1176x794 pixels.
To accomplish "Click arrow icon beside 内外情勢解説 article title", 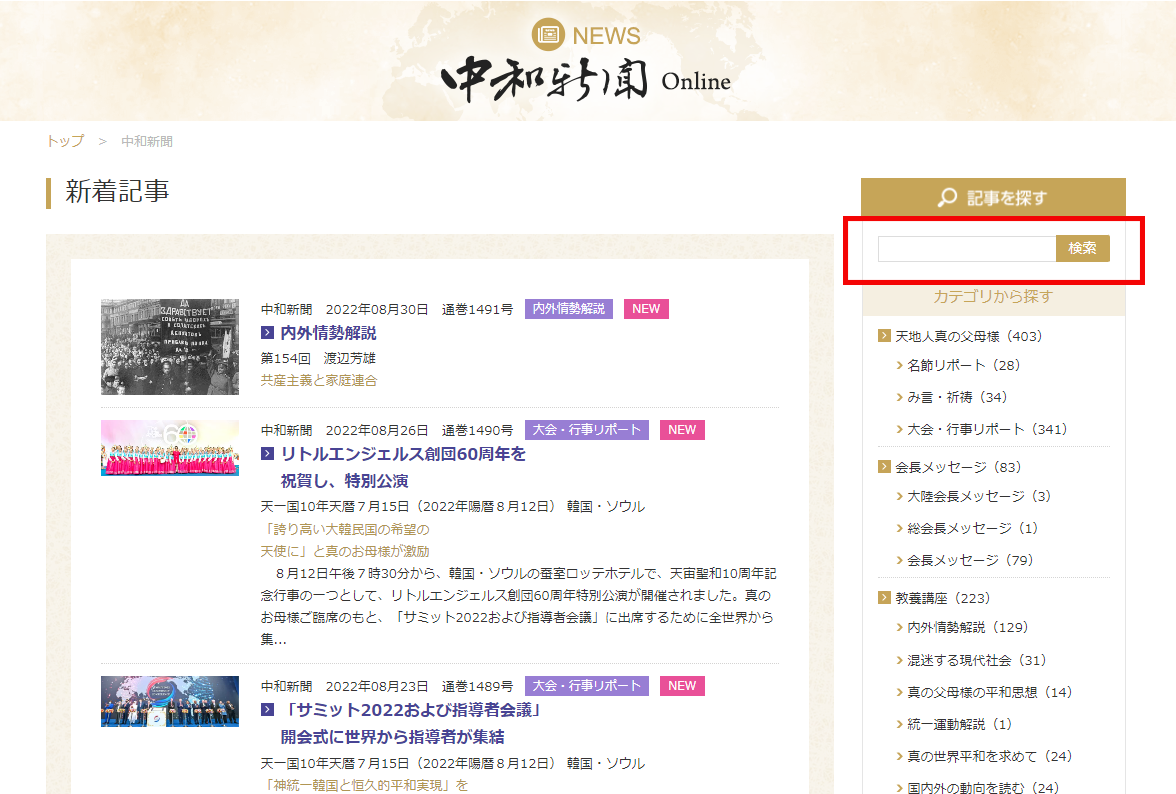I will [x=267, y=332].
